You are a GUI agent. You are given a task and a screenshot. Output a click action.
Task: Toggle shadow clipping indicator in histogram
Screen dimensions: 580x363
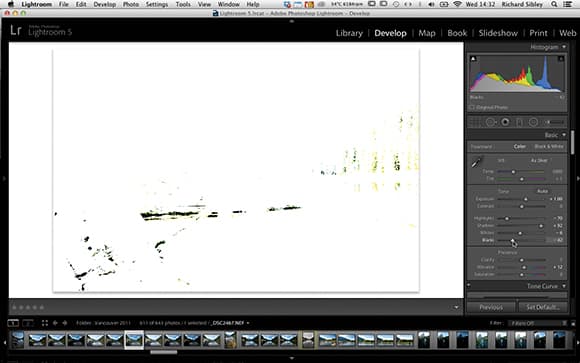coord(473,59)
